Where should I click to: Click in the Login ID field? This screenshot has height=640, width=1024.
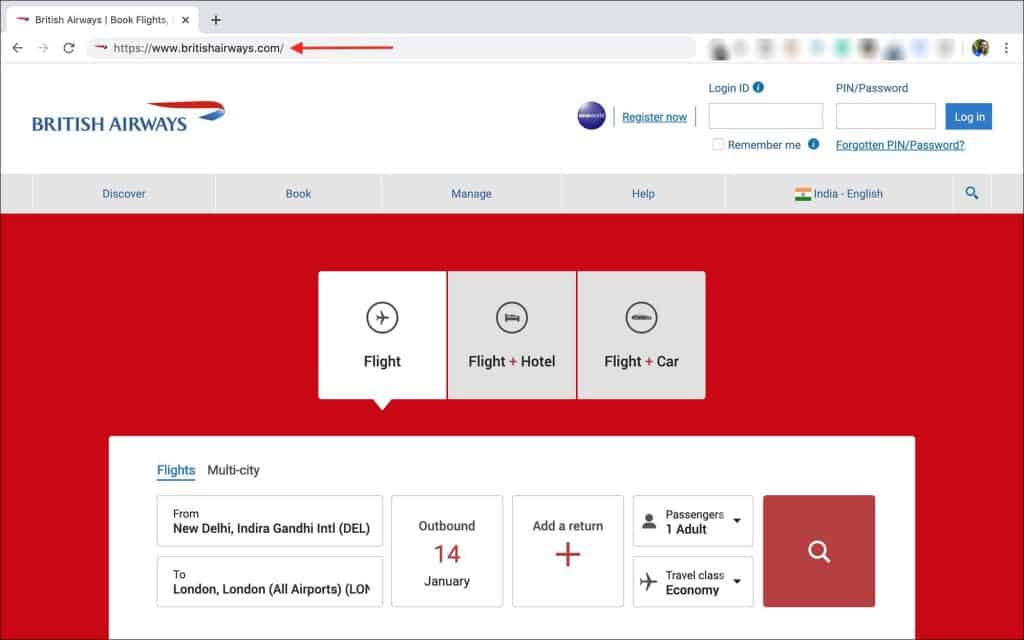point(766,116)
